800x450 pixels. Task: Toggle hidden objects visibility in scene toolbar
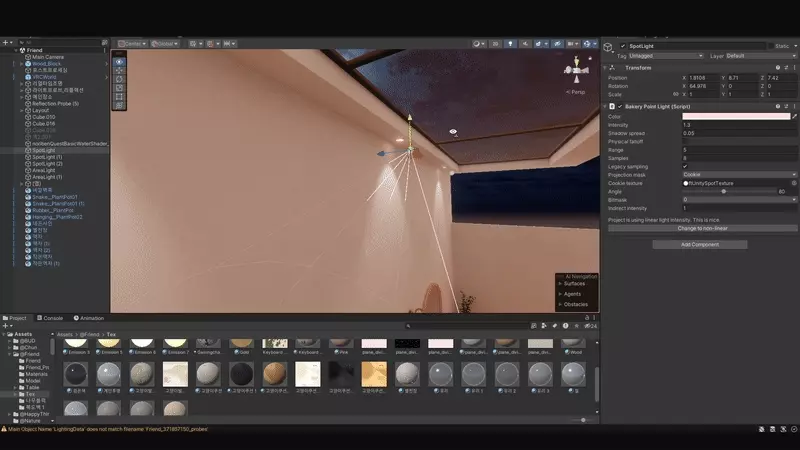[557, 44]
